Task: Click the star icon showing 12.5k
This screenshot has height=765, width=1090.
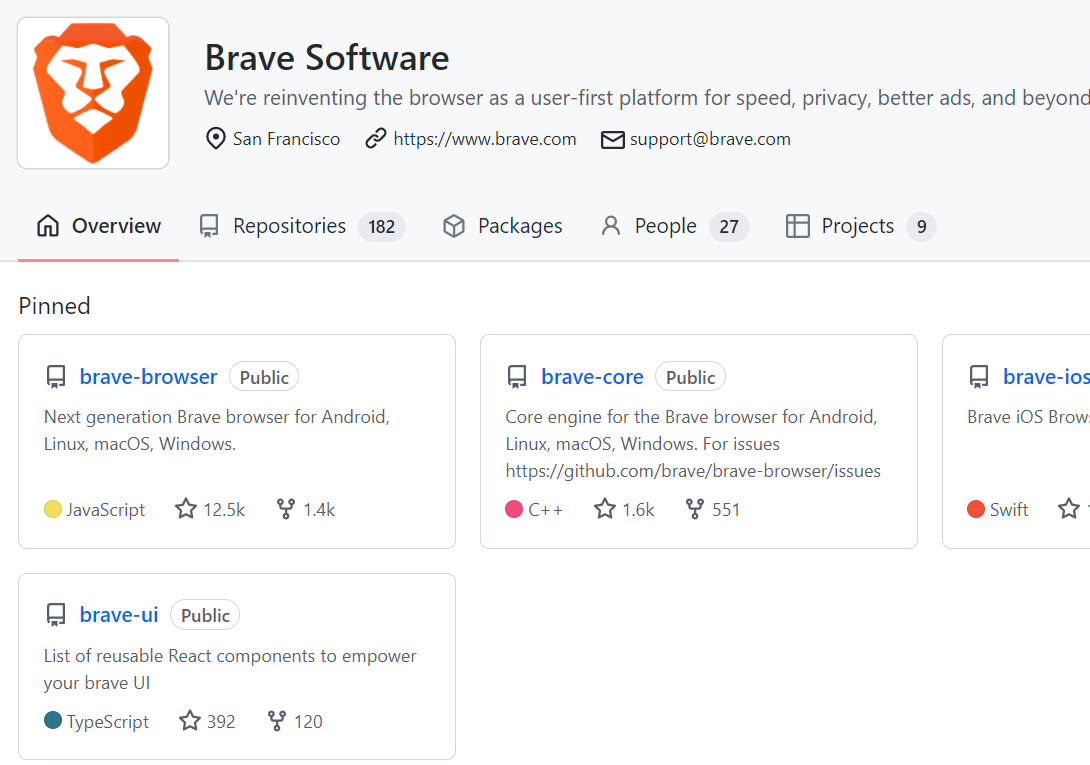Action: [186, 509]
